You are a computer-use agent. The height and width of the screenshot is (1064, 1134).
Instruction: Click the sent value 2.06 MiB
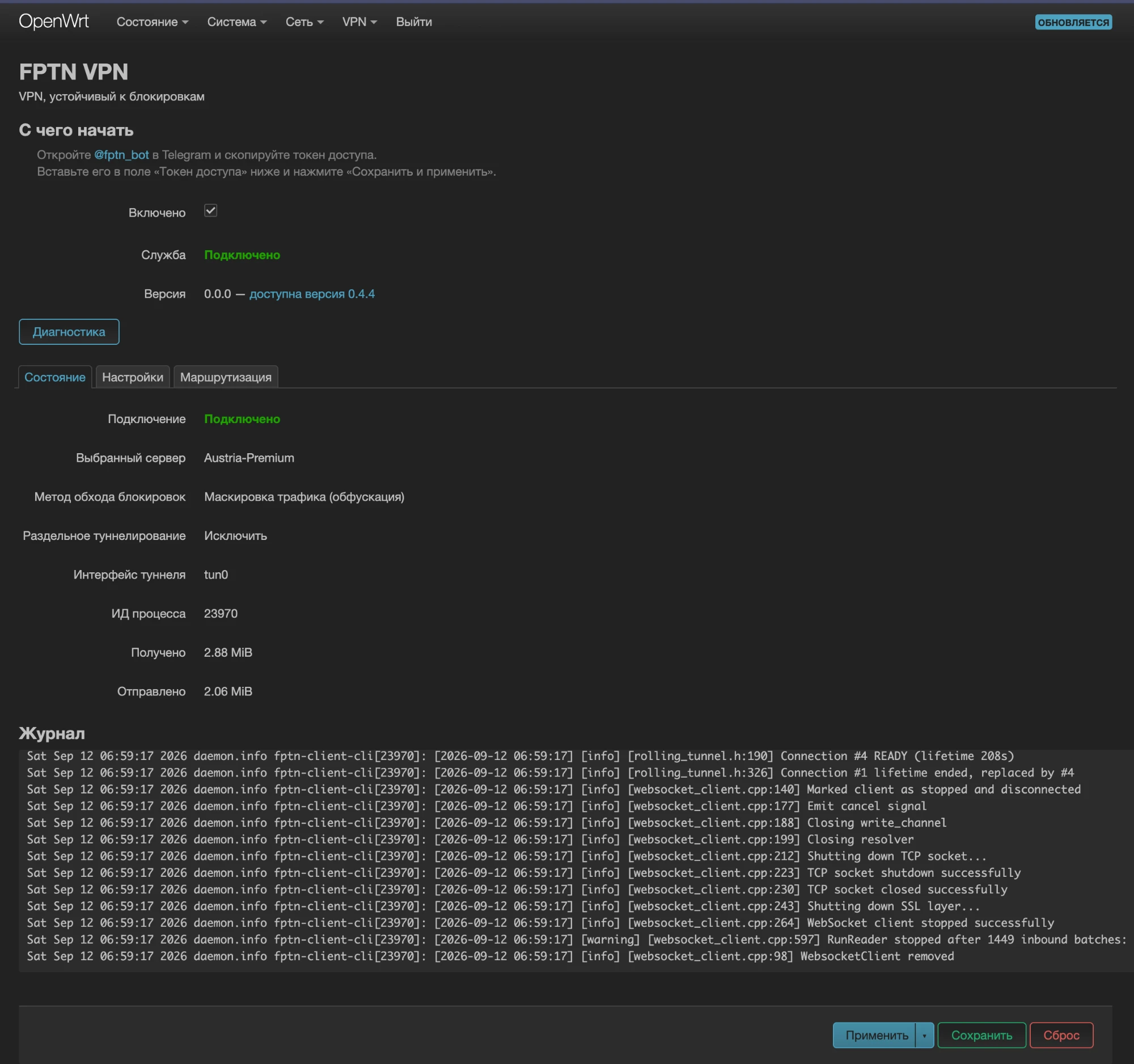(228, 691)
